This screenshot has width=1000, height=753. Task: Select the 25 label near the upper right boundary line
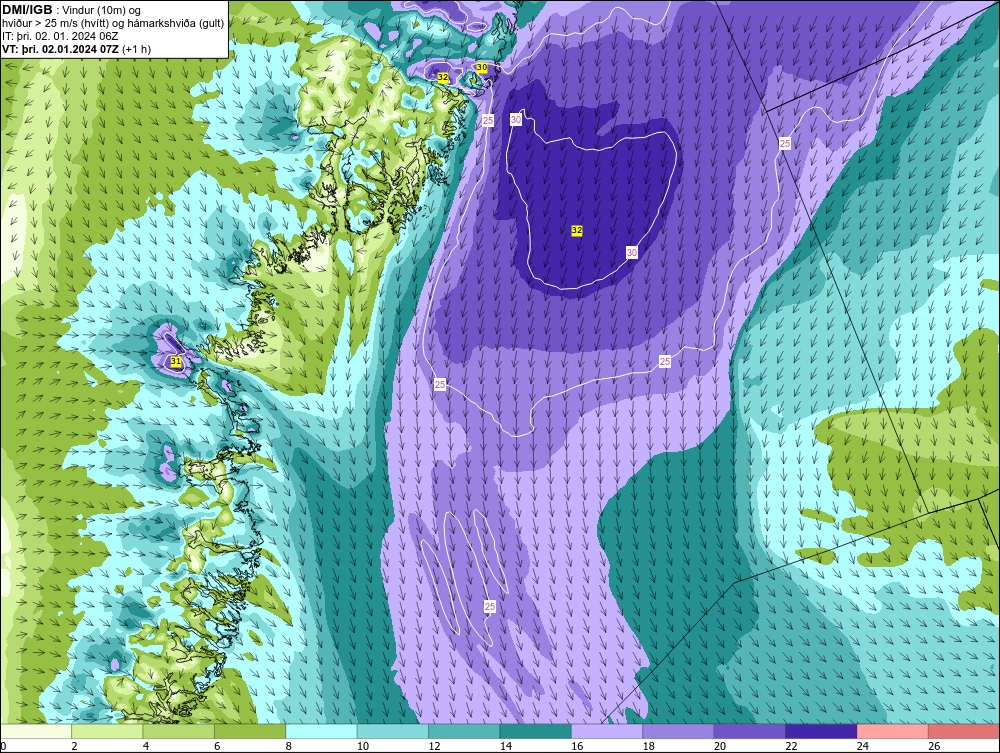785,143
